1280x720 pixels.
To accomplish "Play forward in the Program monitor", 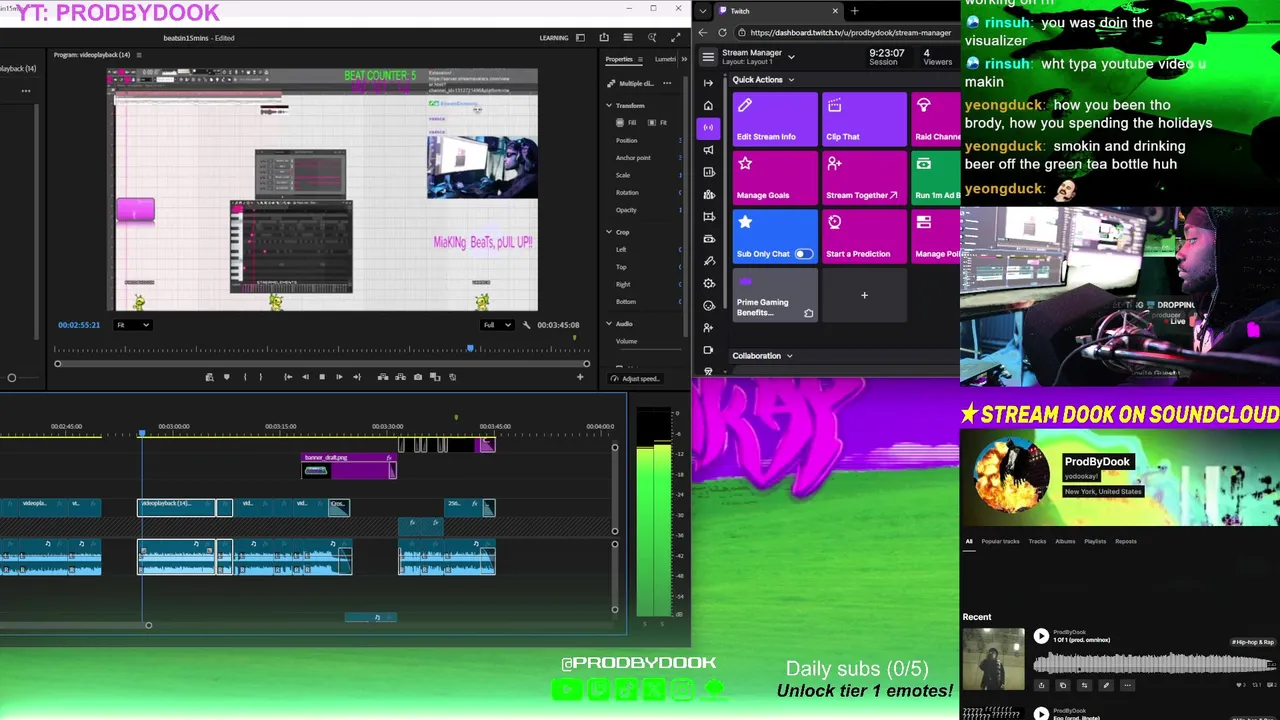I will 339,377.
